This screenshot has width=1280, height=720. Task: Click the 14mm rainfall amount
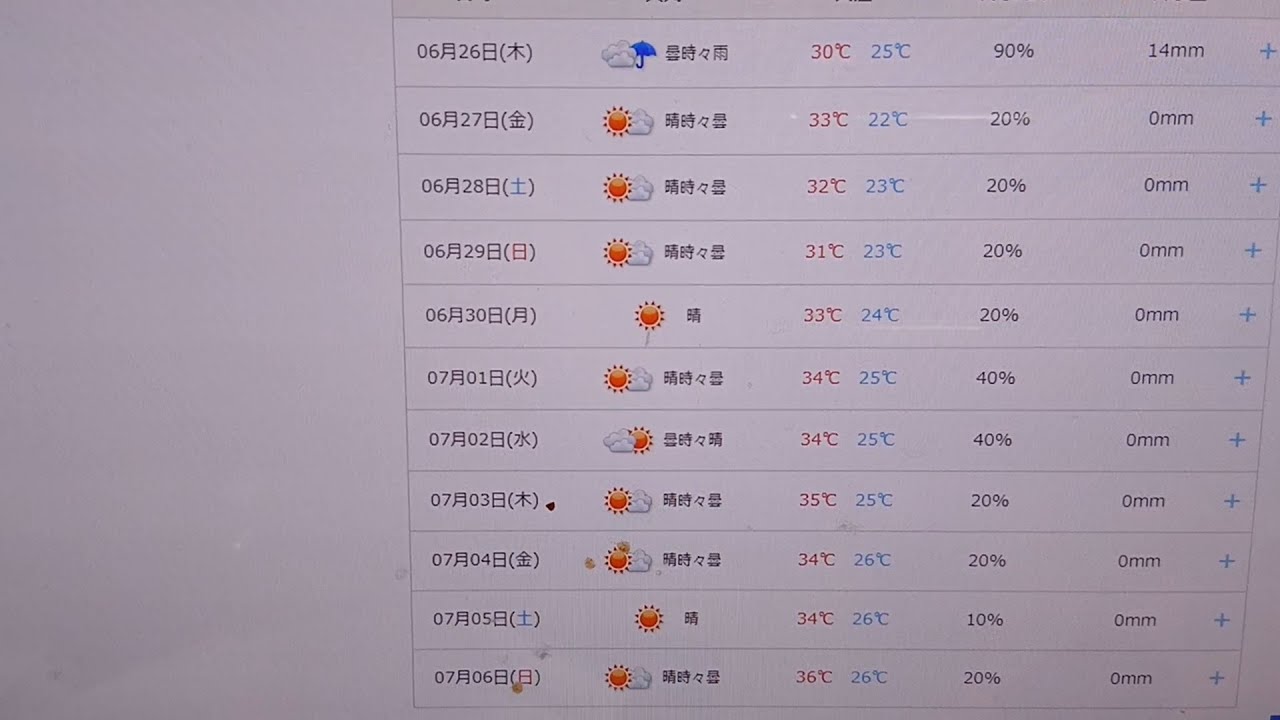click(x=1175, y=50)
